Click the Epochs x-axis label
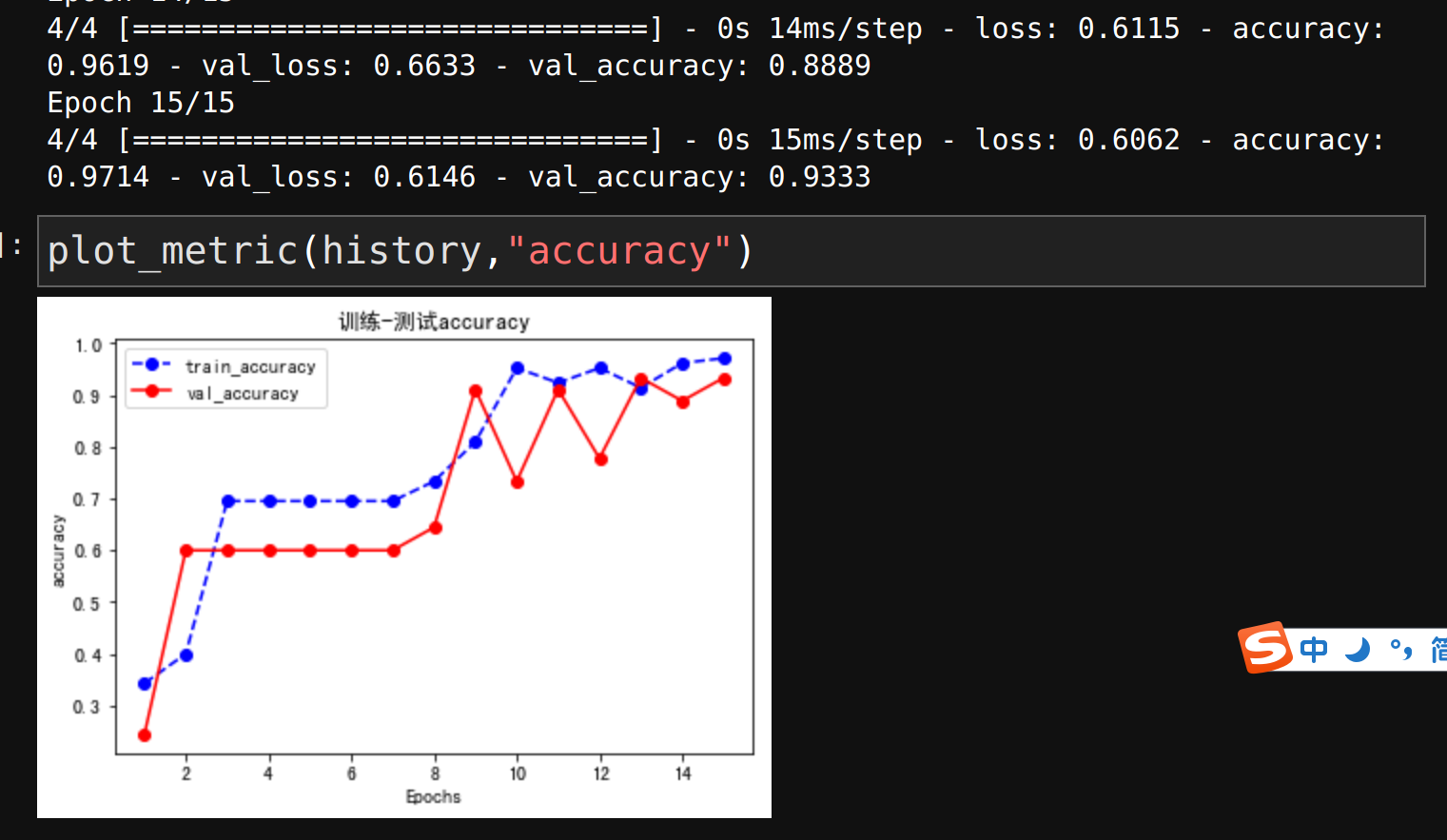Image resolution: width=1447 pixels, height=840 pixels. (x=433, y=796)
